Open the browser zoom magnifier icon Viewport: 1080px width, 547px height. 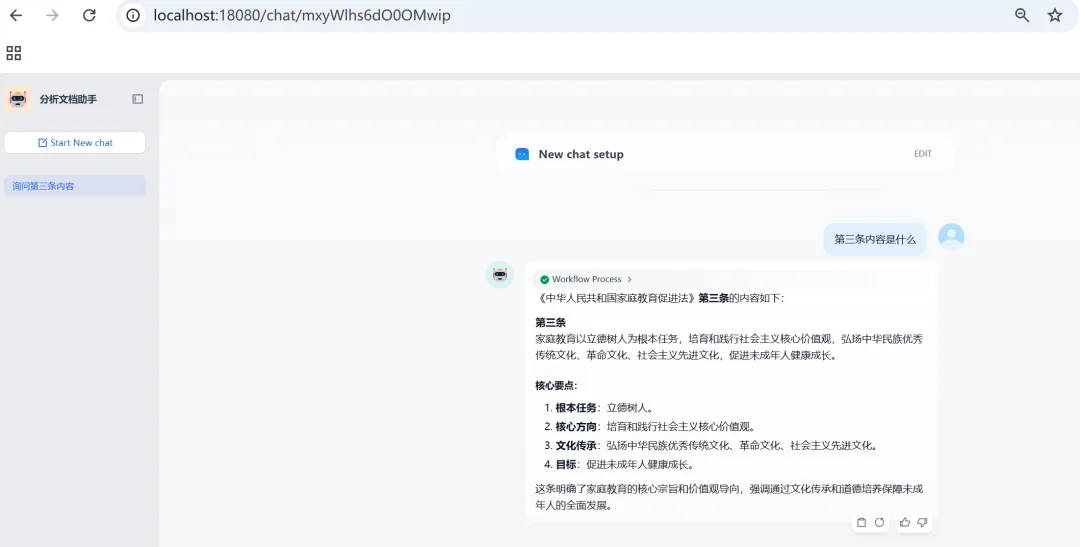(1022, 15)
